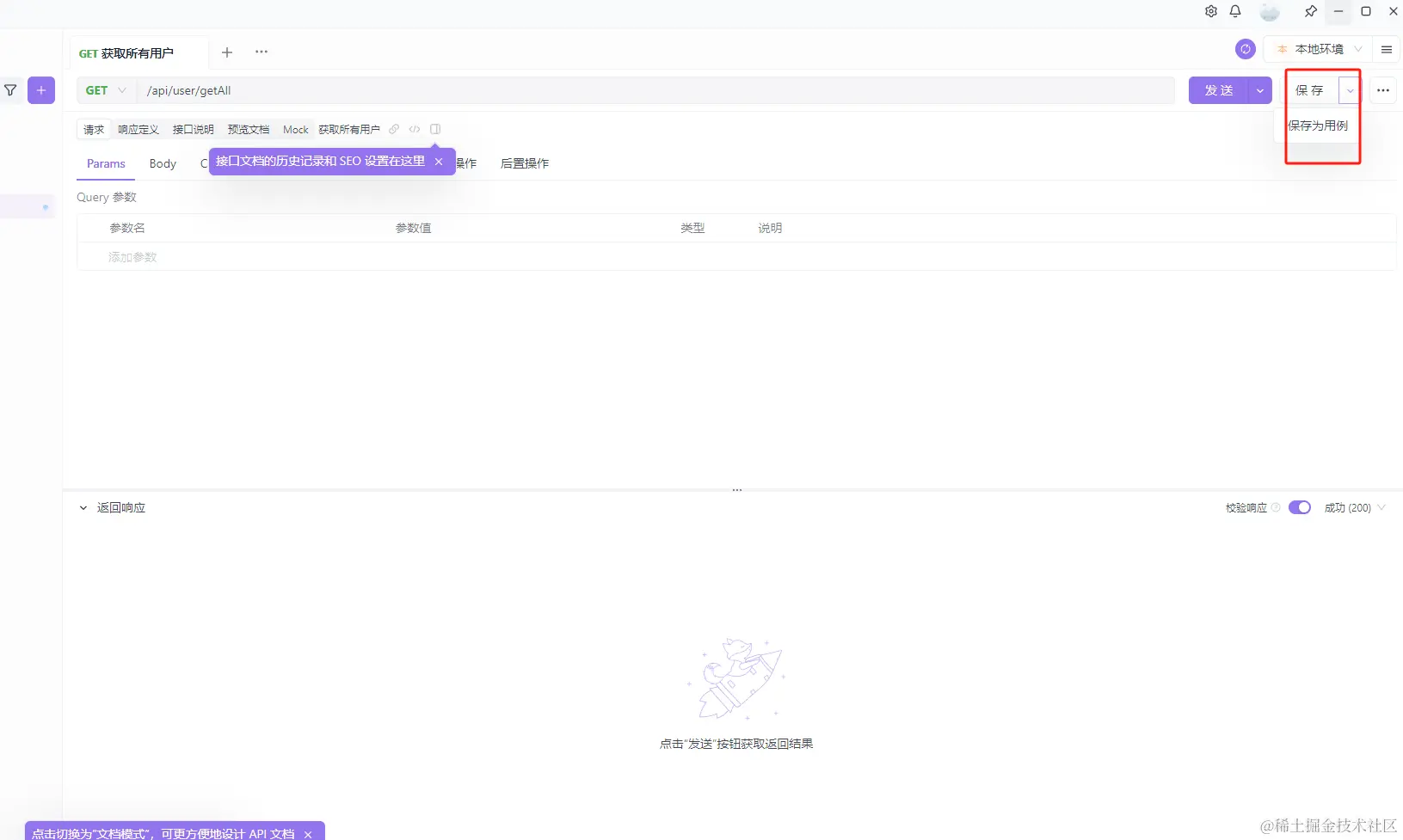The image size is (1403, 840).
Task: Open the 保存 dropdown arrow
Action: click(1350, 90)
